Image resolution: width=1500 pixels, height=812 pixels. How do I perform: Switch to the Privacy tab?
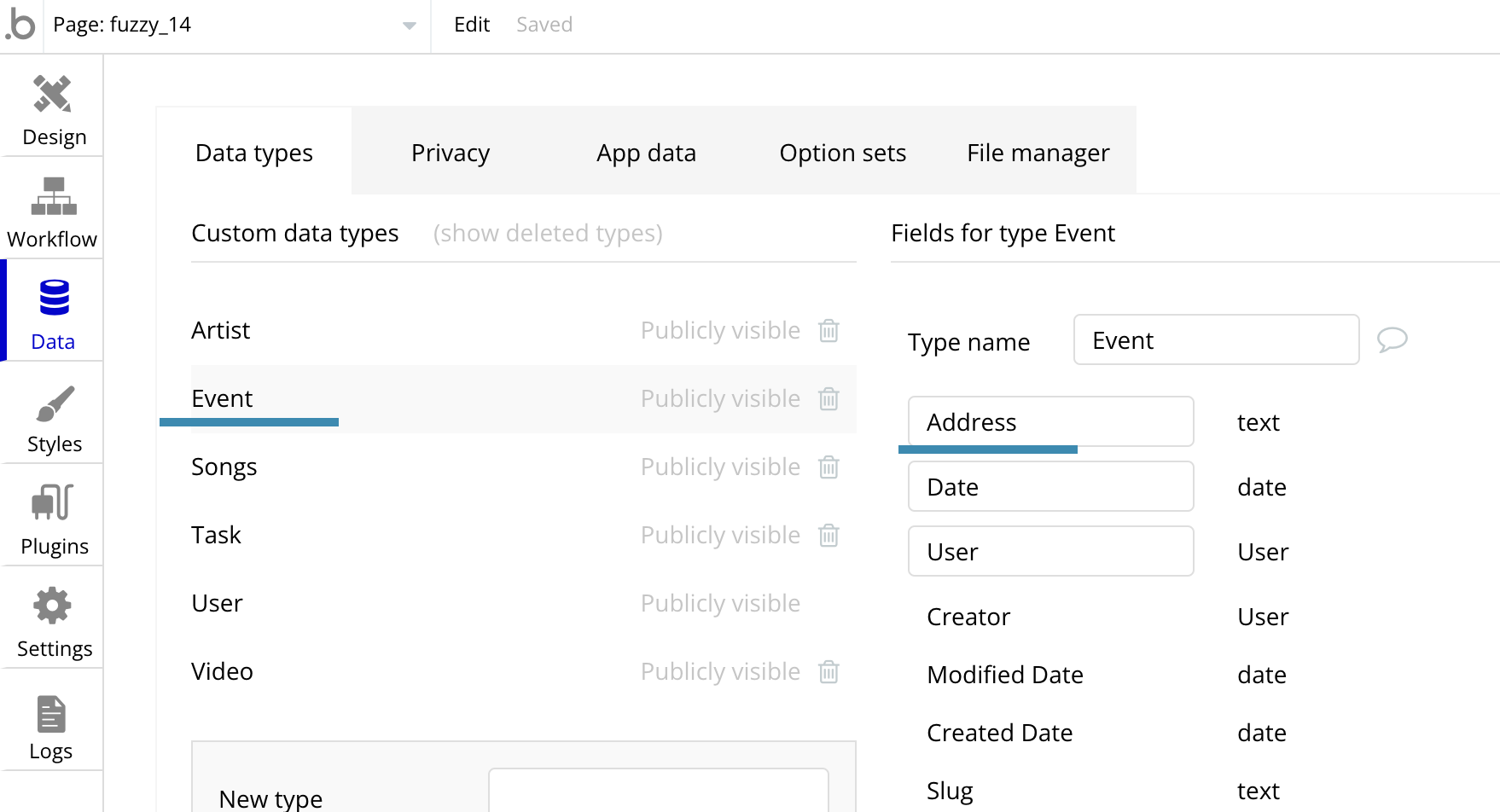coord(451,153)
